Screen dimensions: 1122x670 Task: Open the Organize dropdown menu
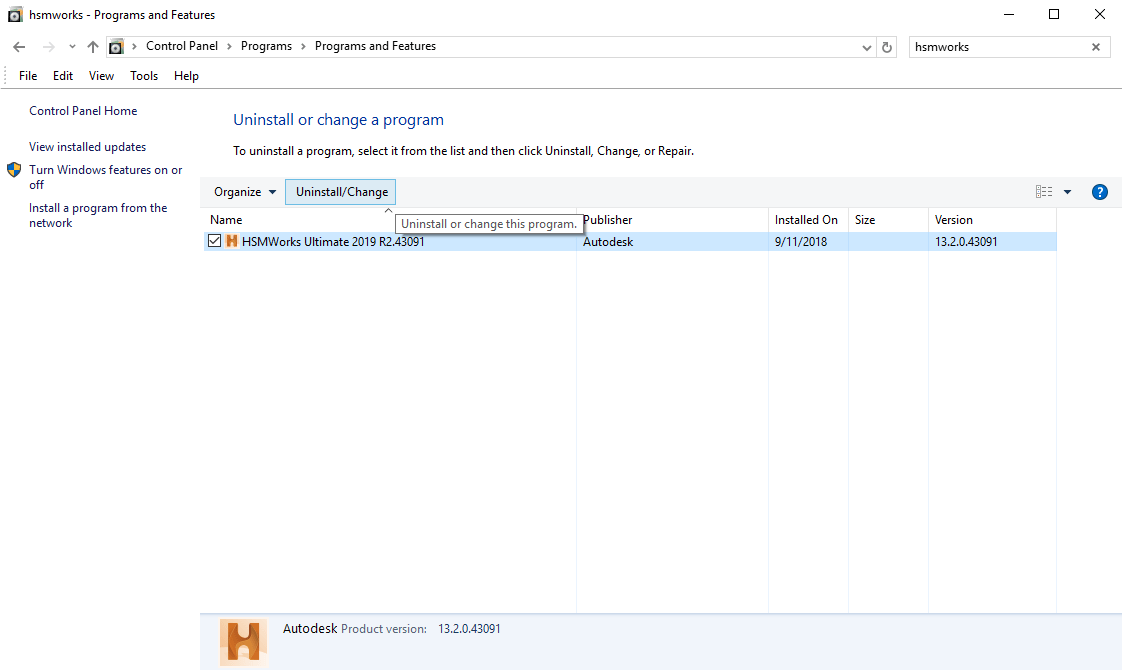[243, 191]
